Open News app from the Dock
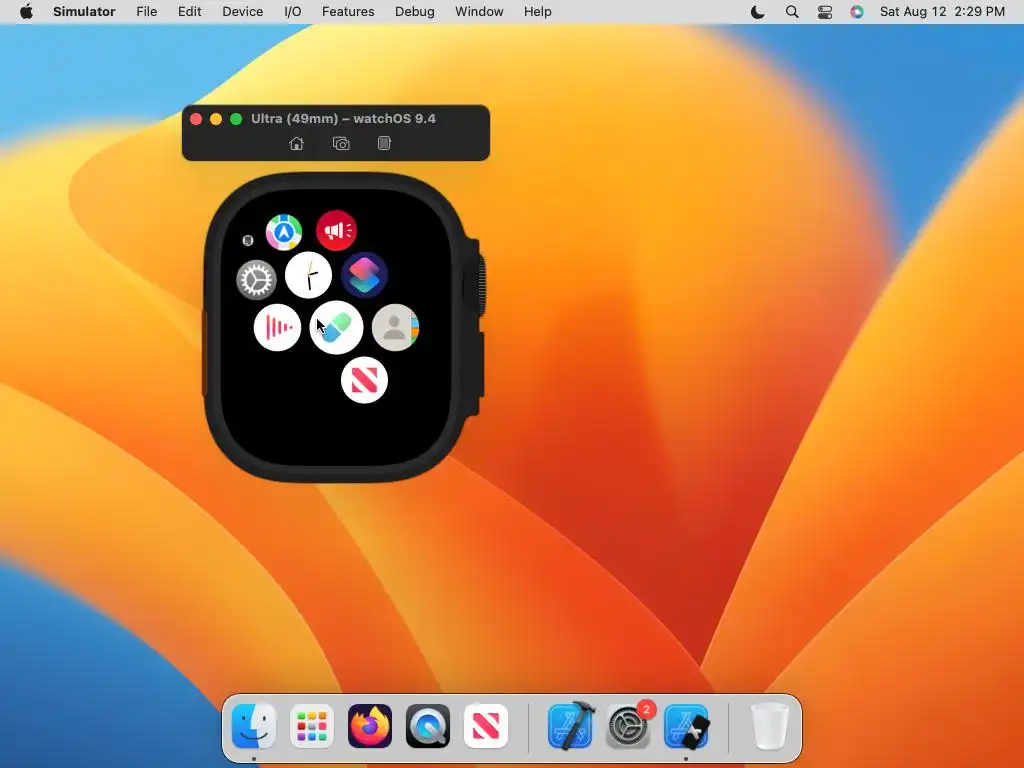The image size is (1024, 768). point(486,726)
